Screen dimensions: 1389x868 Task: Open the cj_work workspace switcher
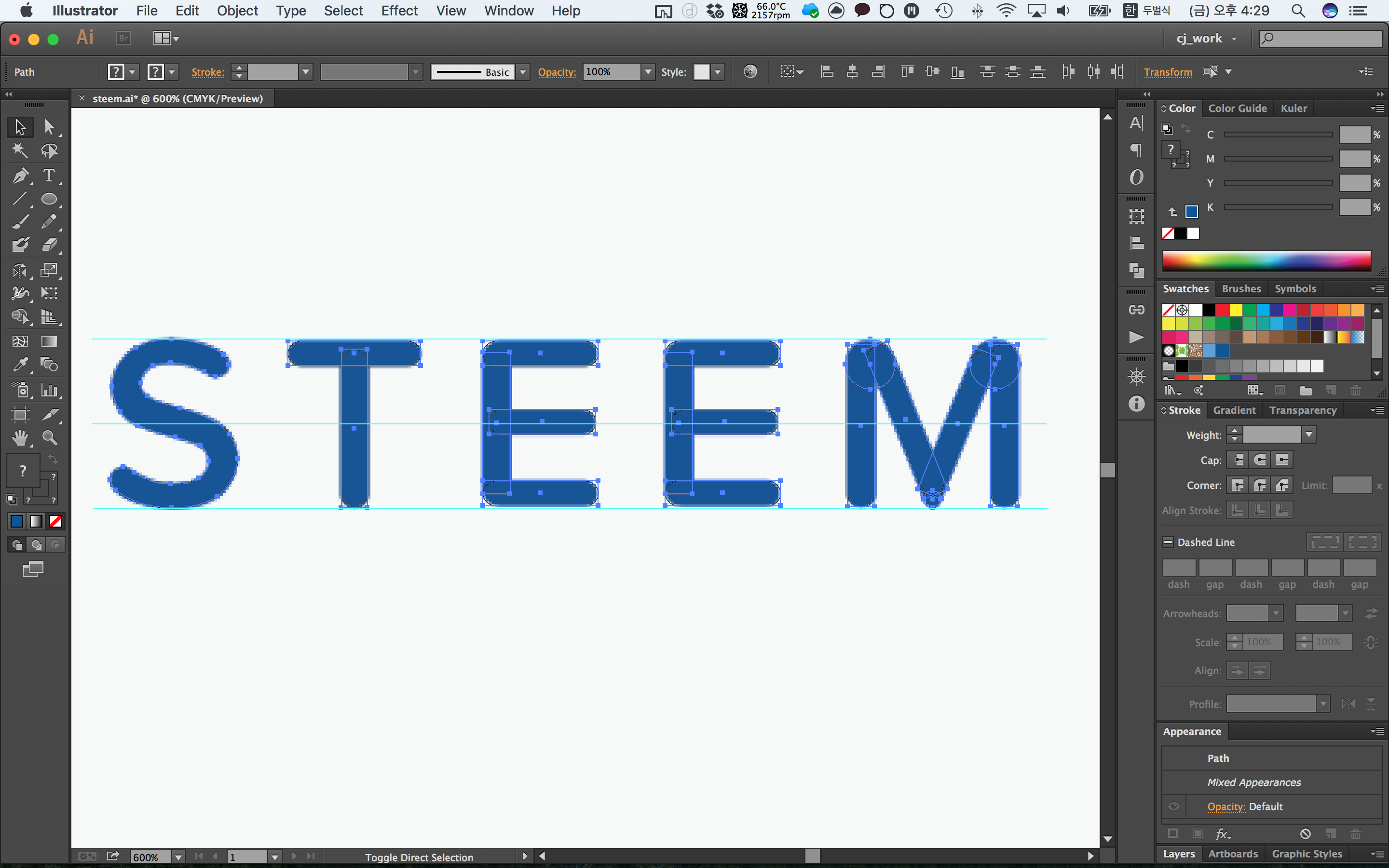[x=1207, y=39]
